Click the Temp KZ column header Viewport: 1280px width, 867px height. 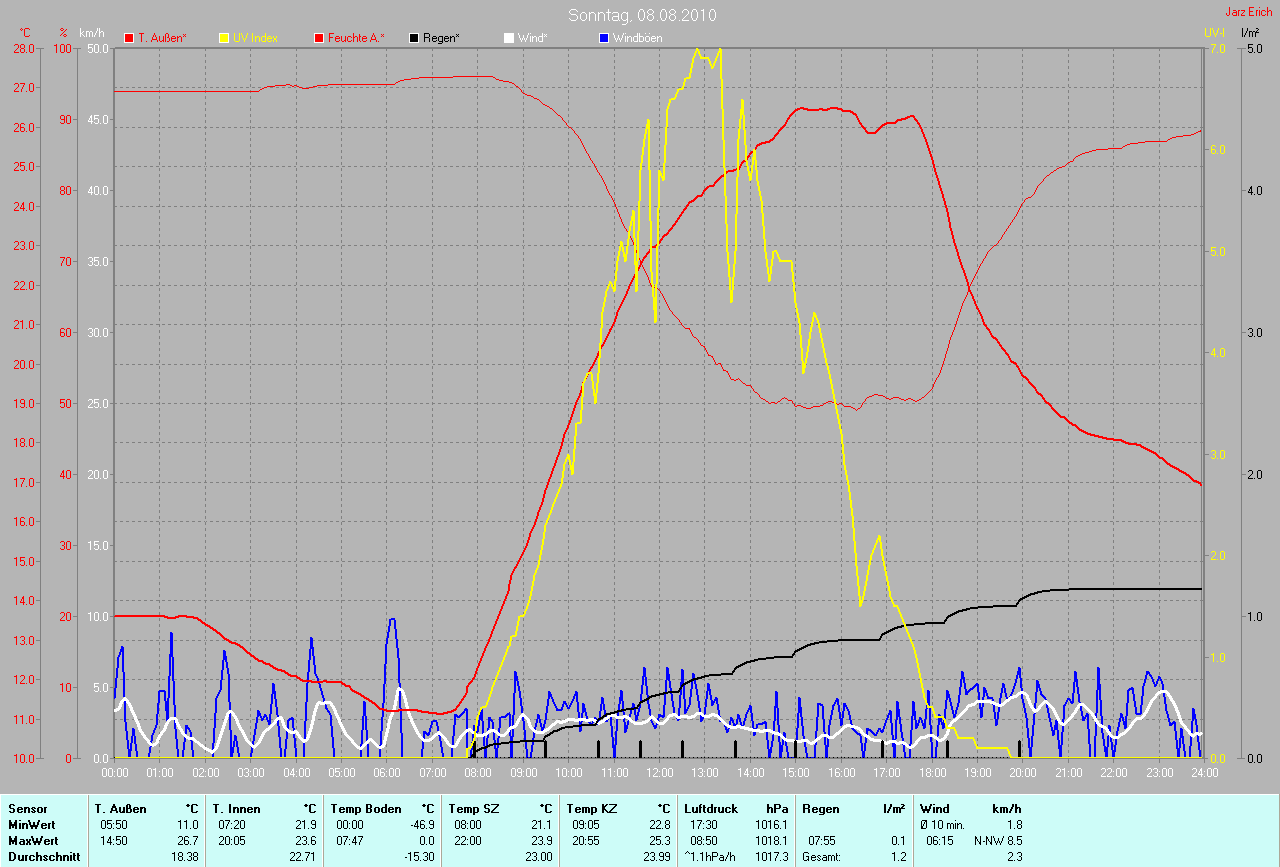pos(588,809)
